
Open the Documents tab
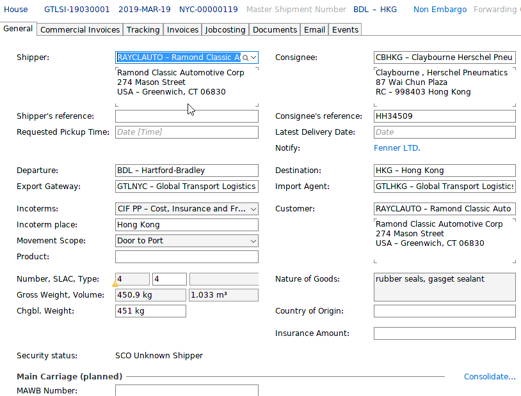coord(275,30)
